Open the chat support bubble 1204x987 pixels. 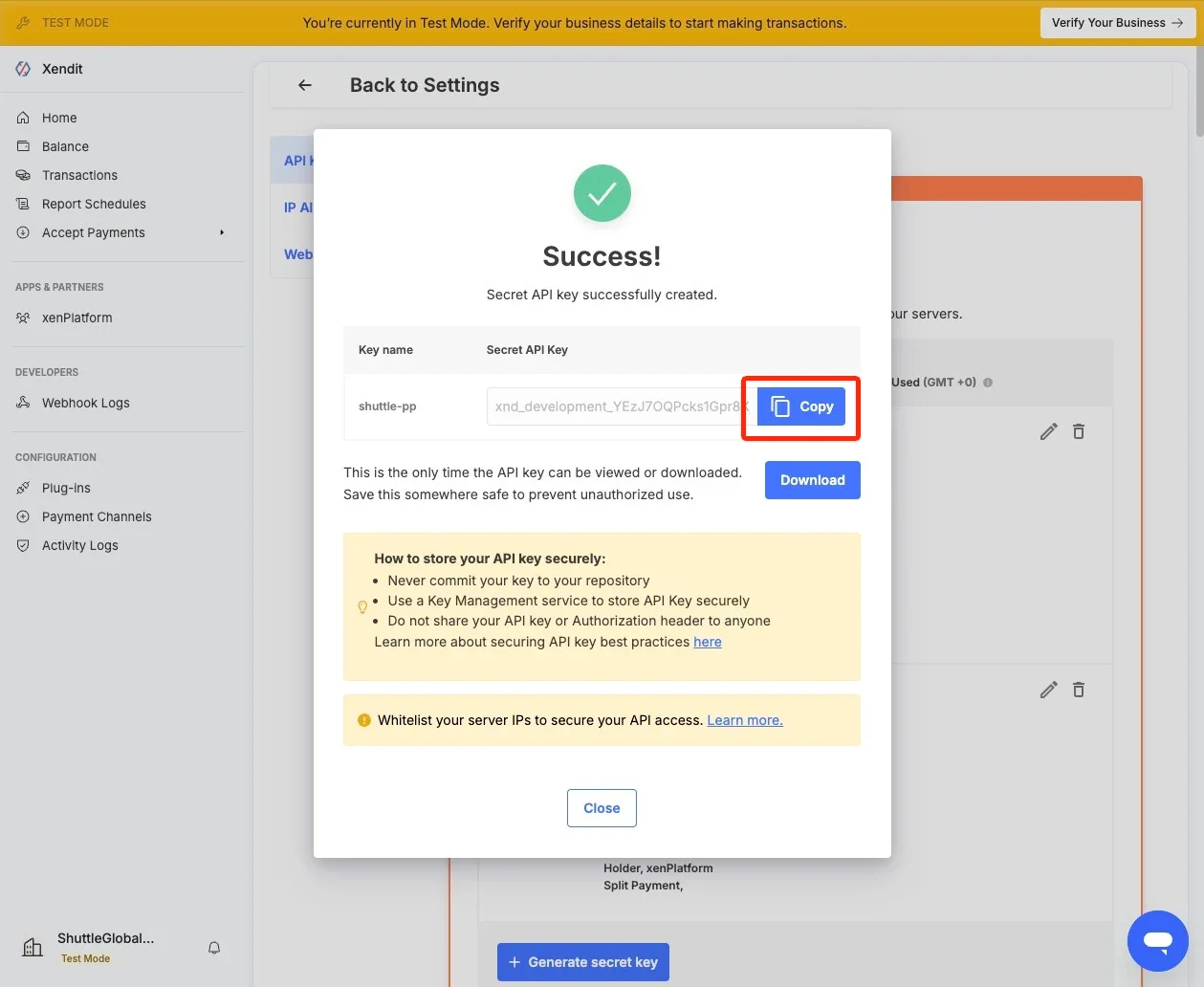[1157, 940]
